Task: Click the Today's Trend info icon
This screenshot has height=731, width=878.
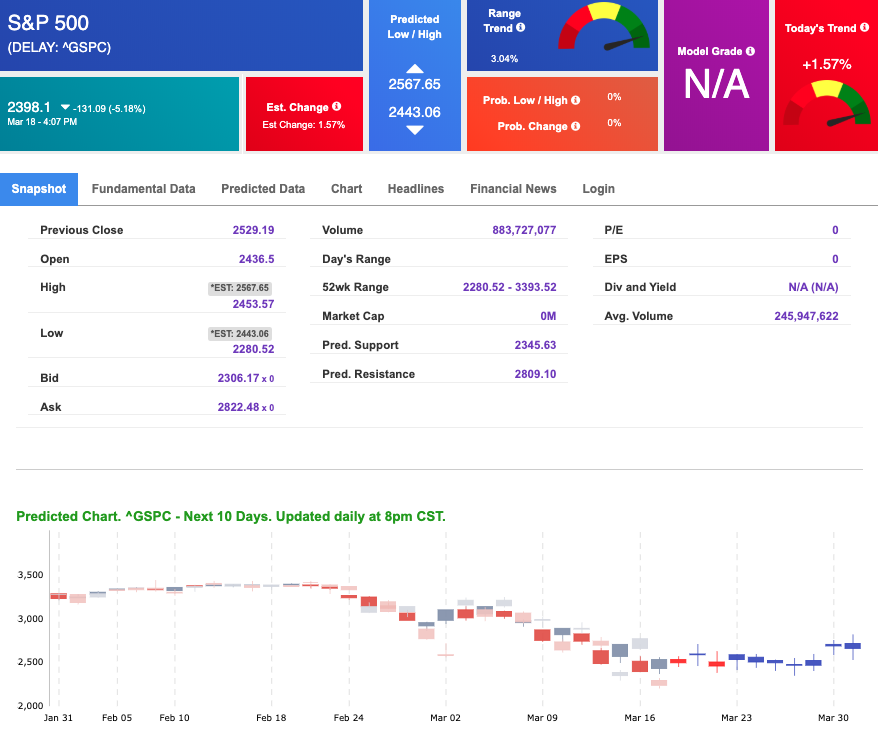Action: coord(865,27)
